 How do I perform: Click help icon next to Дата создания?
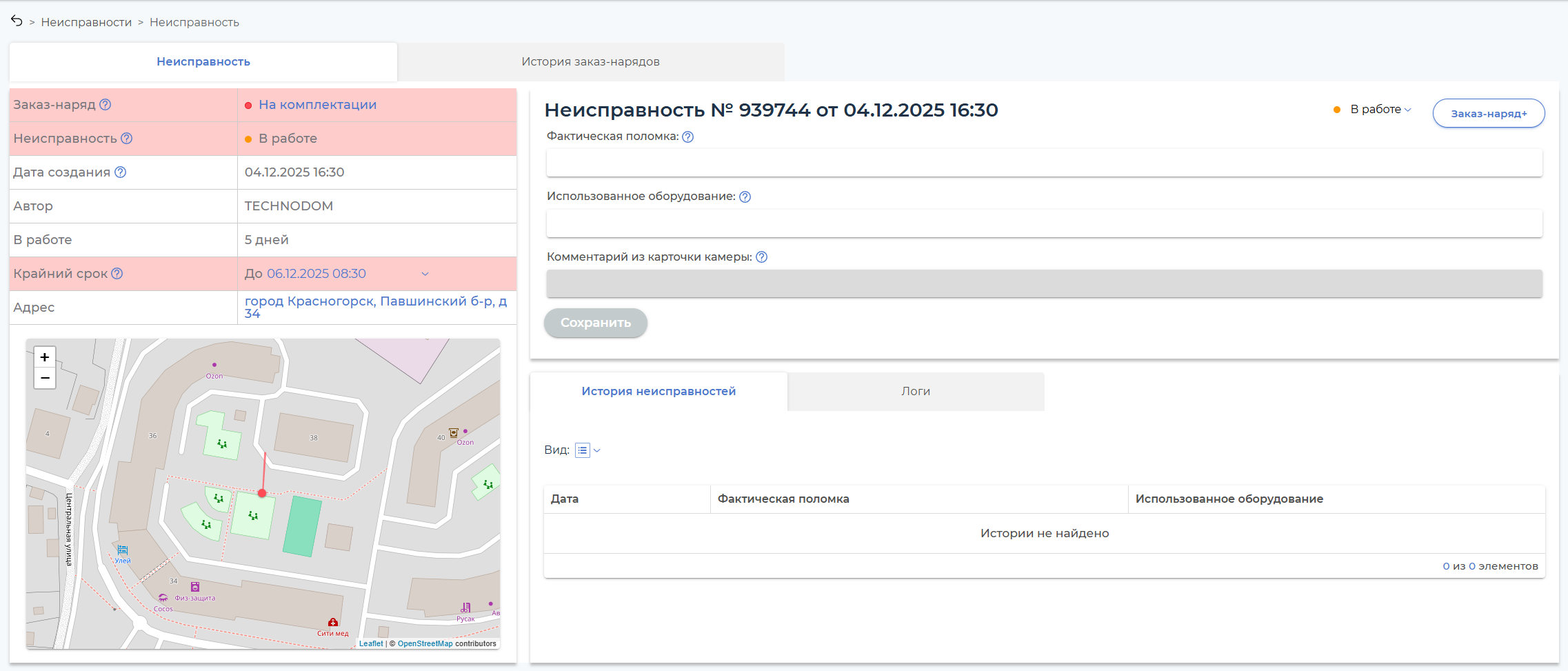click(x=120, y=172)
